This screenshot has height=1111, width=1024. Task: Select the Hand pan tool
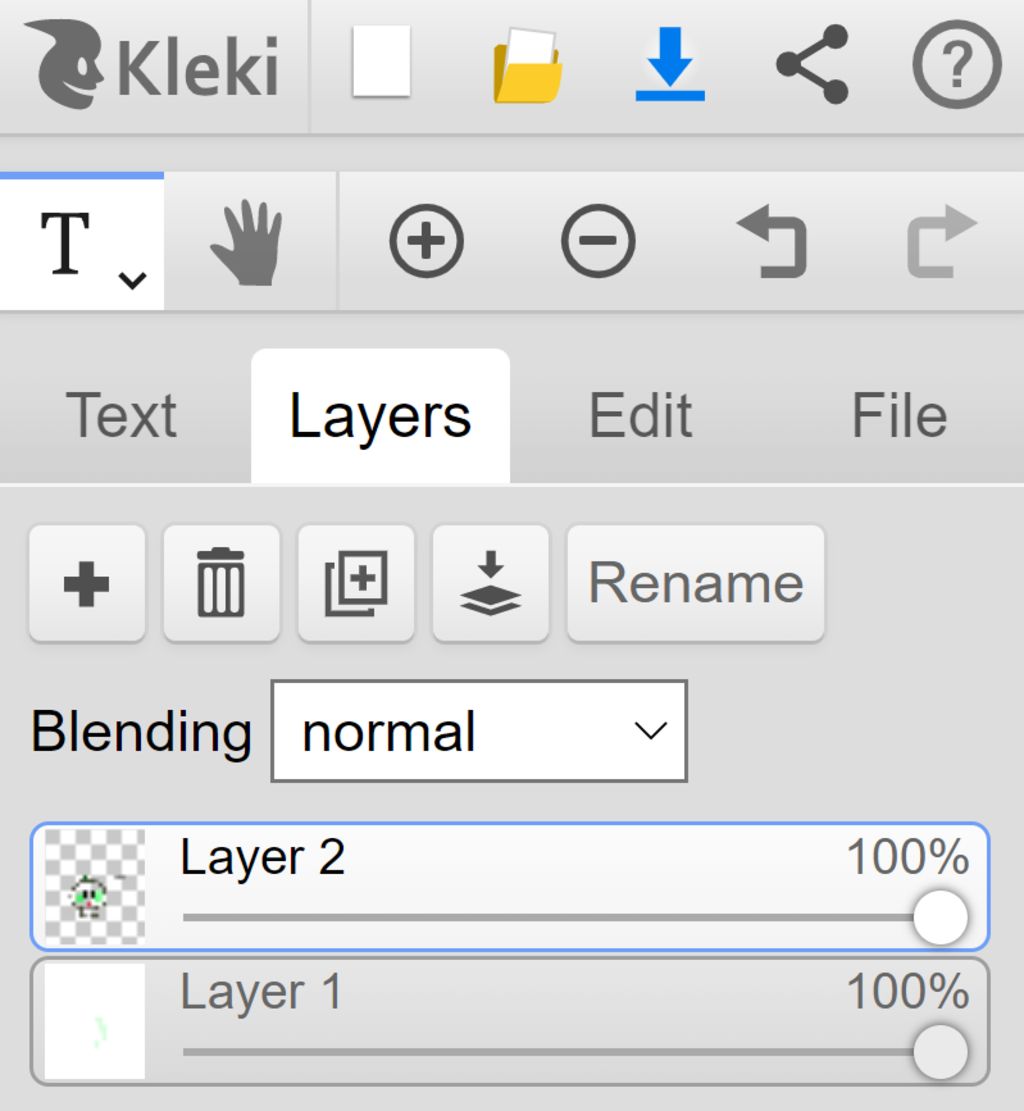(x=247, y=242)
